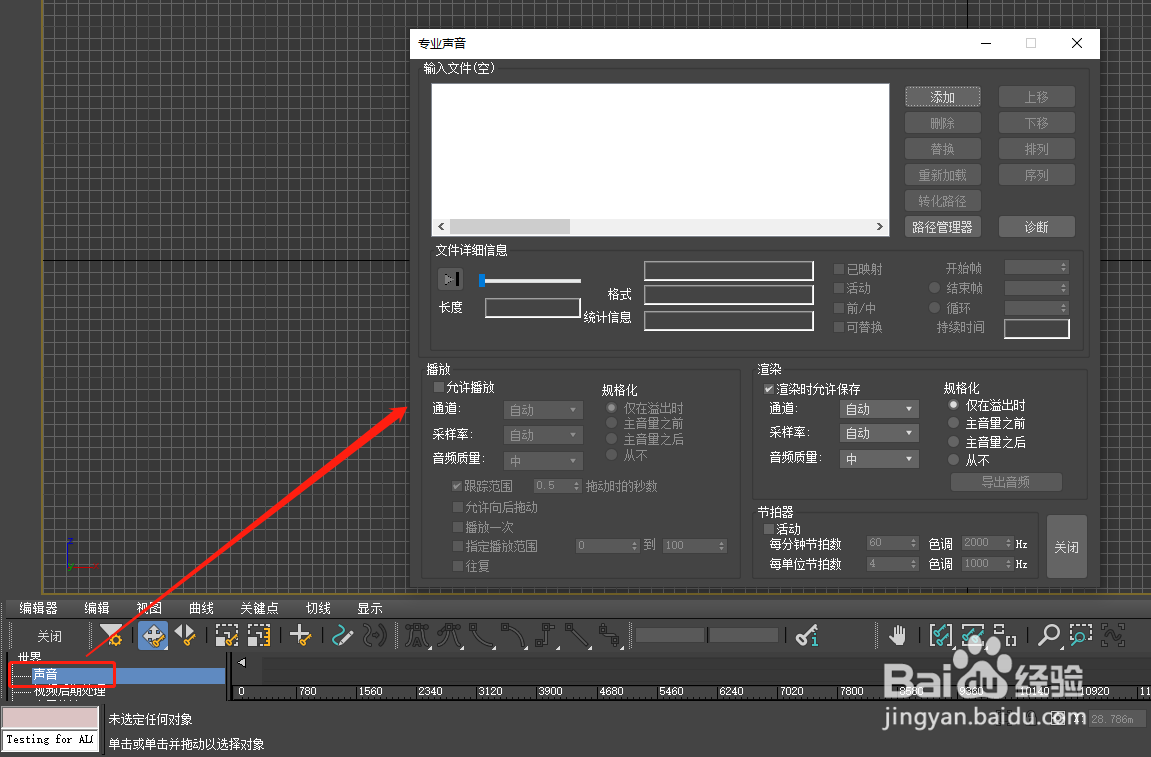Set tangents to Fast icon
The image size is (1151, 757).
pyautogui.click(x=482, y=635)
